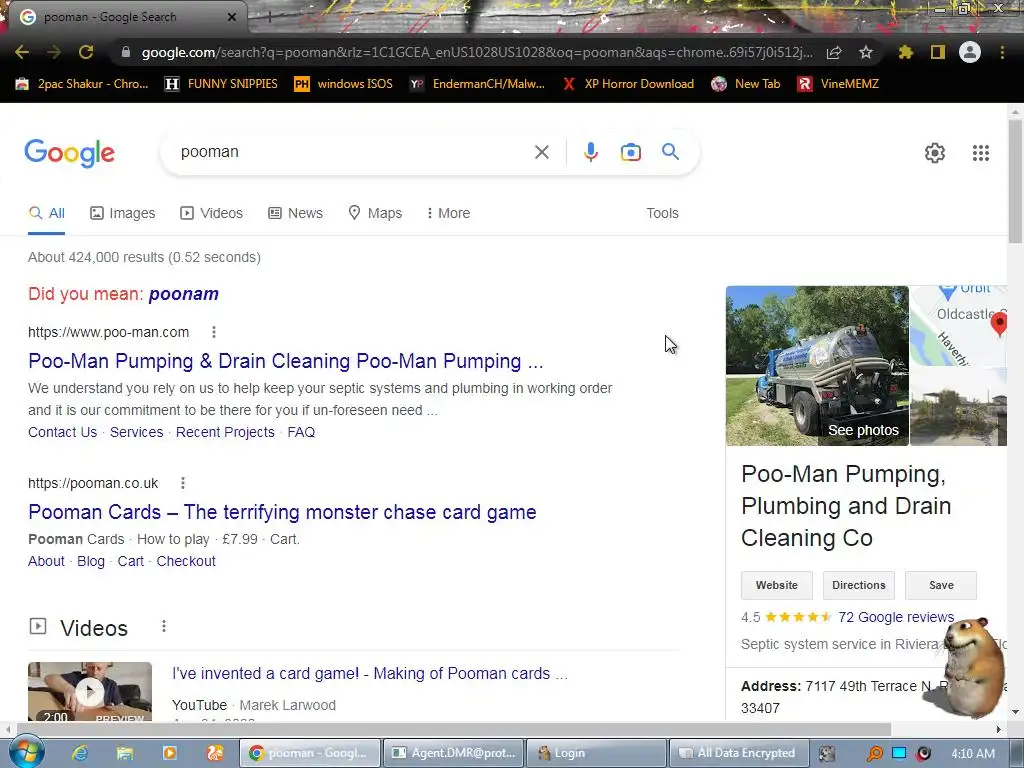
Task: Open the Google apps grid
Action: pyautogui.click(x=980, y=153)
